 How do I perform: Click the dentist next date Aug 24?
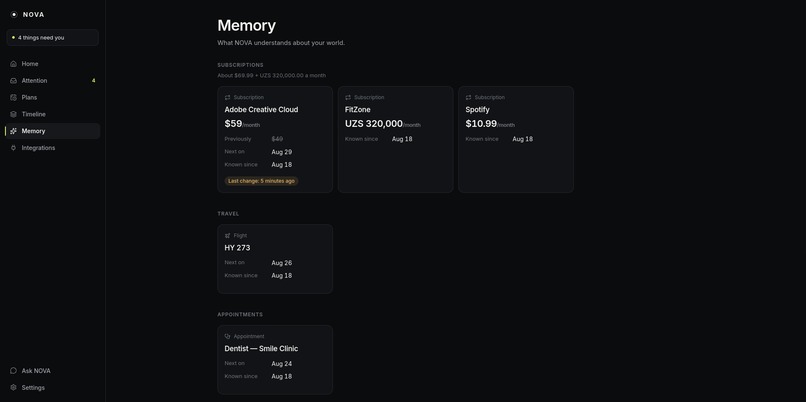tap(282, 364)
